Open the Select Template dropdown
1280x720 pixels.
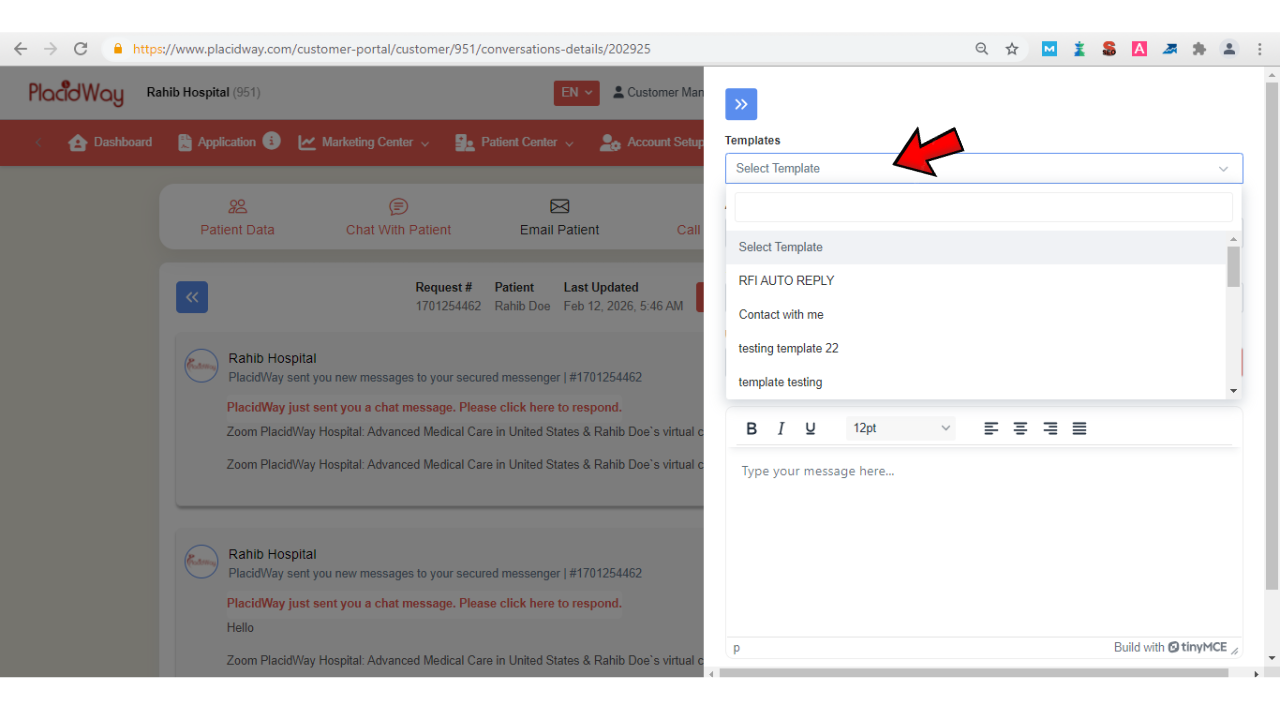point(983,168)
